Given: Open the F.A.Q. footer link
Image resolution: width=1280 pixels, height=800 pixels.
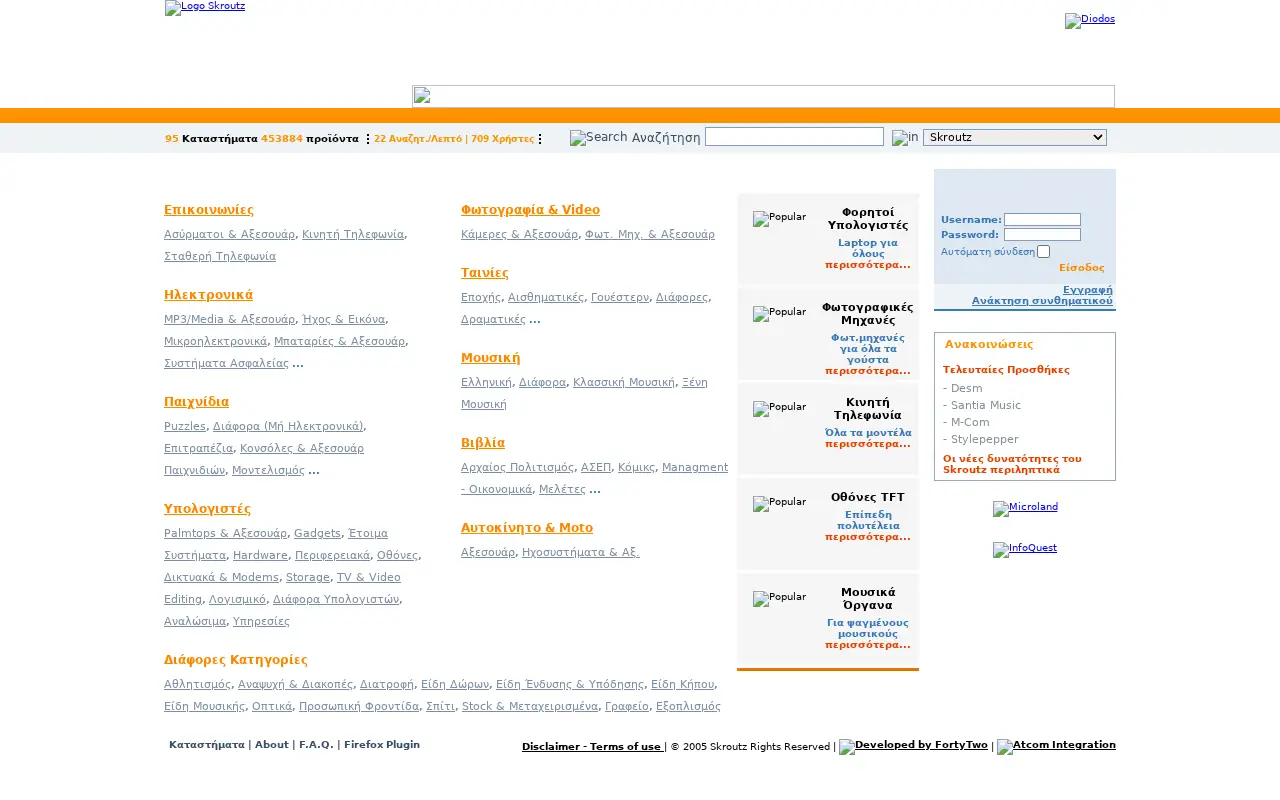Looking at the screenshot, I should coord(316,745).
